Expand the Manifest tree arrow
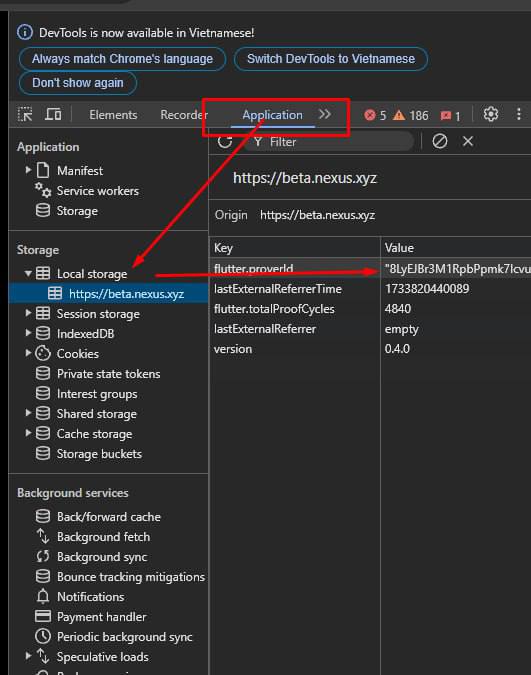 tap(28, 170)
